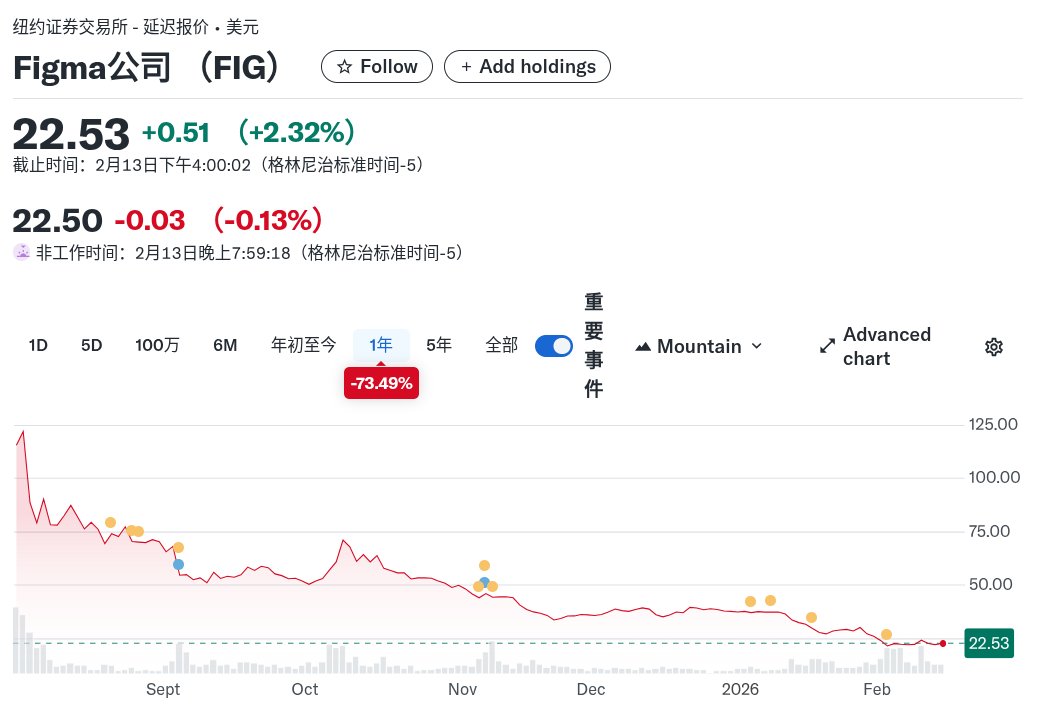Click Add holdings button
This screenshot has height=719, width=1043.
pos(527,67)
